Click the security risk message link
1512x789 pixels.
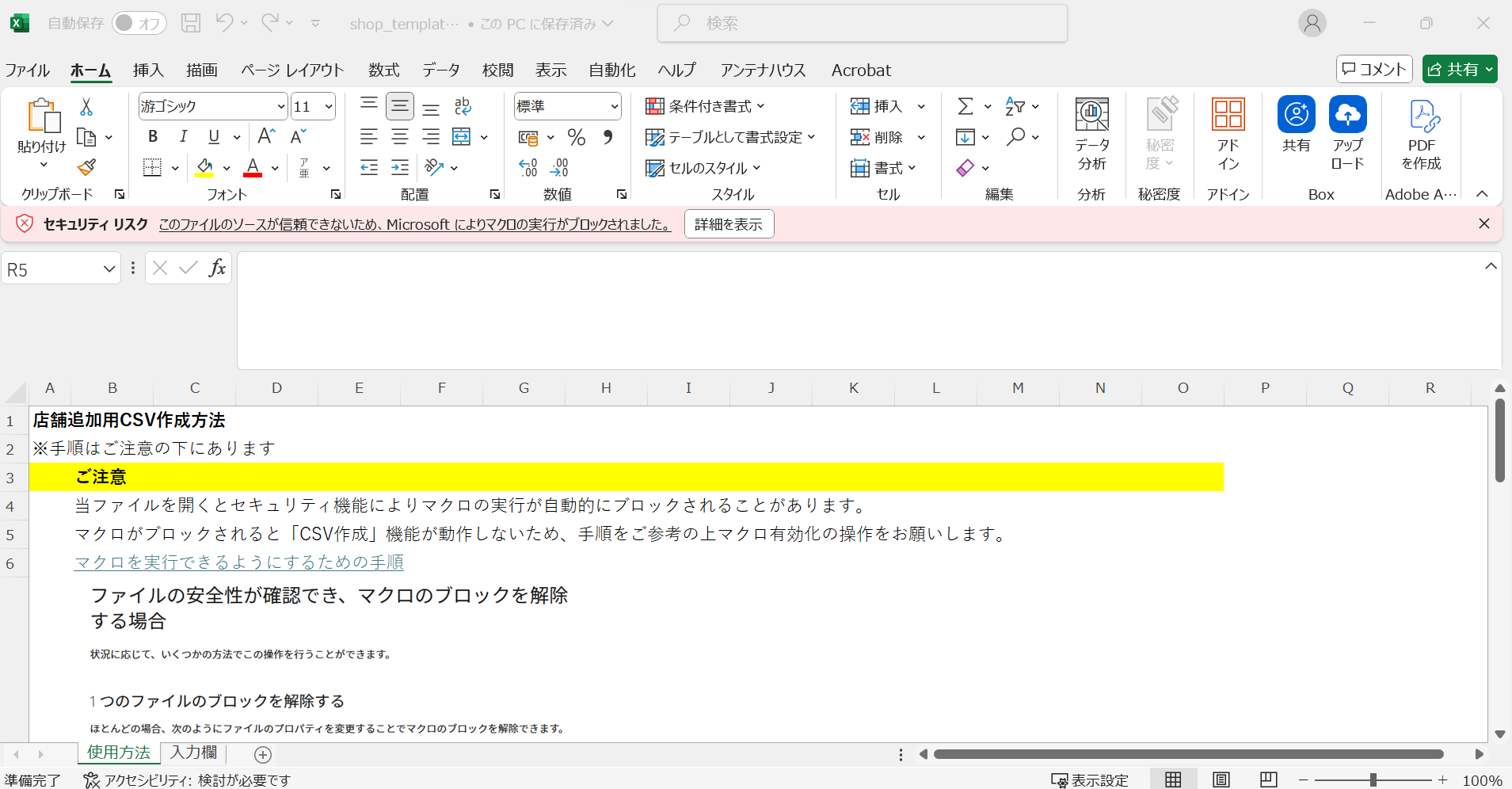414,224
